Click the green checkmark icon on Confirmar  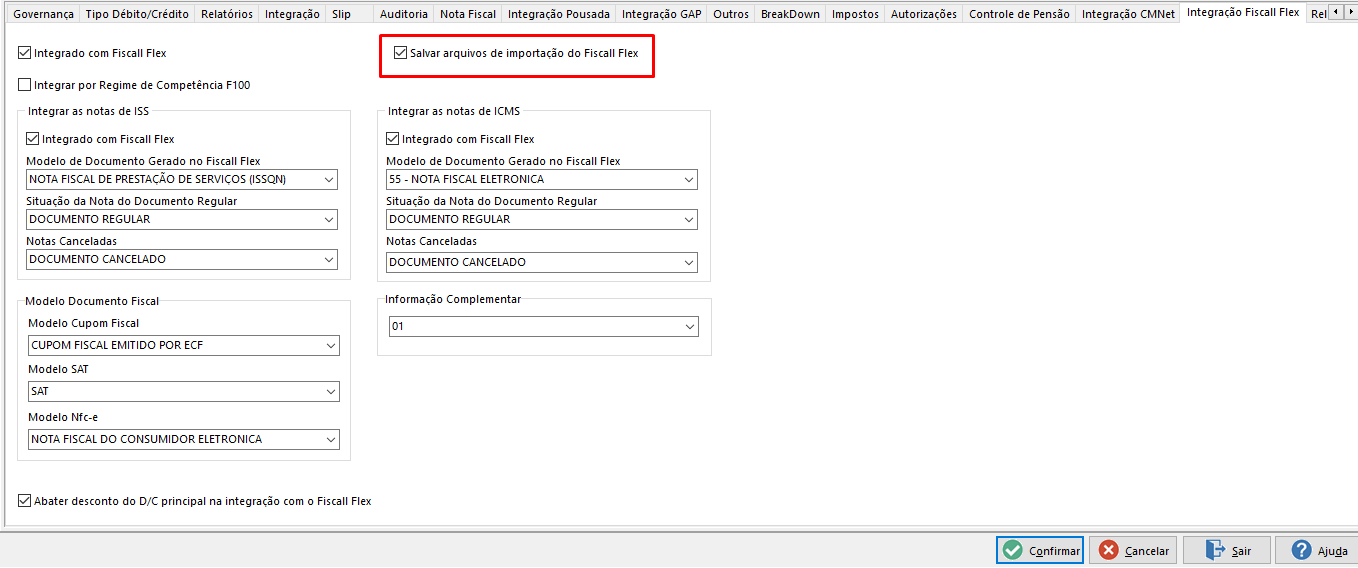pos(1013,550)
